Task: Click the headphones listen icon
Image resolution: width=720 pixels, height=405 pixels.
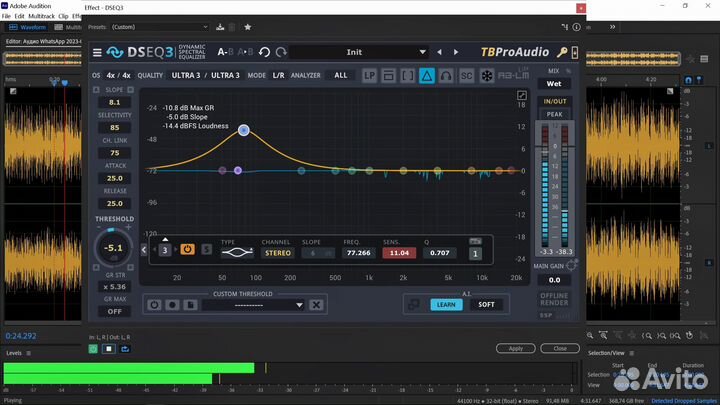Action: tap(446, 75)
